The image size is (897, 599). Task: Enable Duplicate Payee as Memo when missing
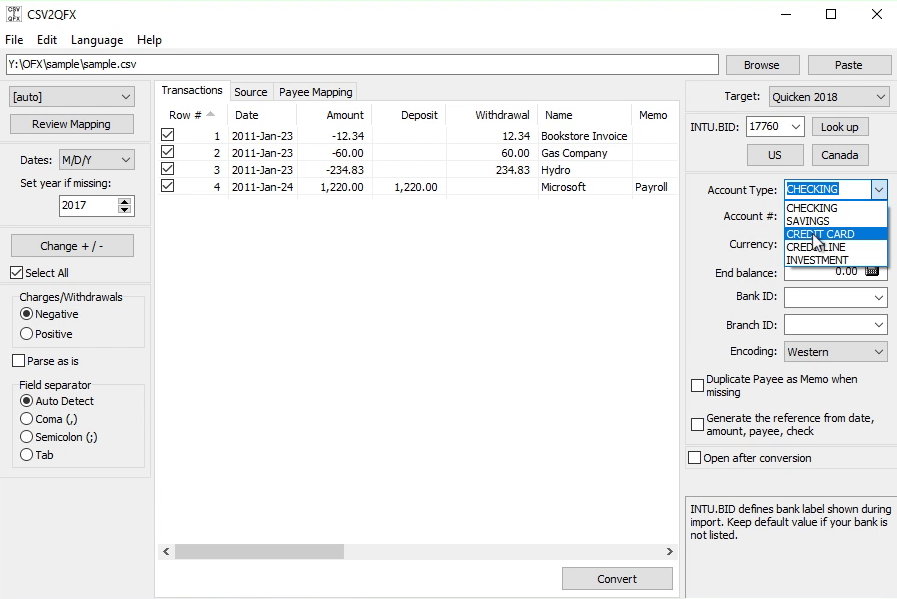(x=697, y=386)
